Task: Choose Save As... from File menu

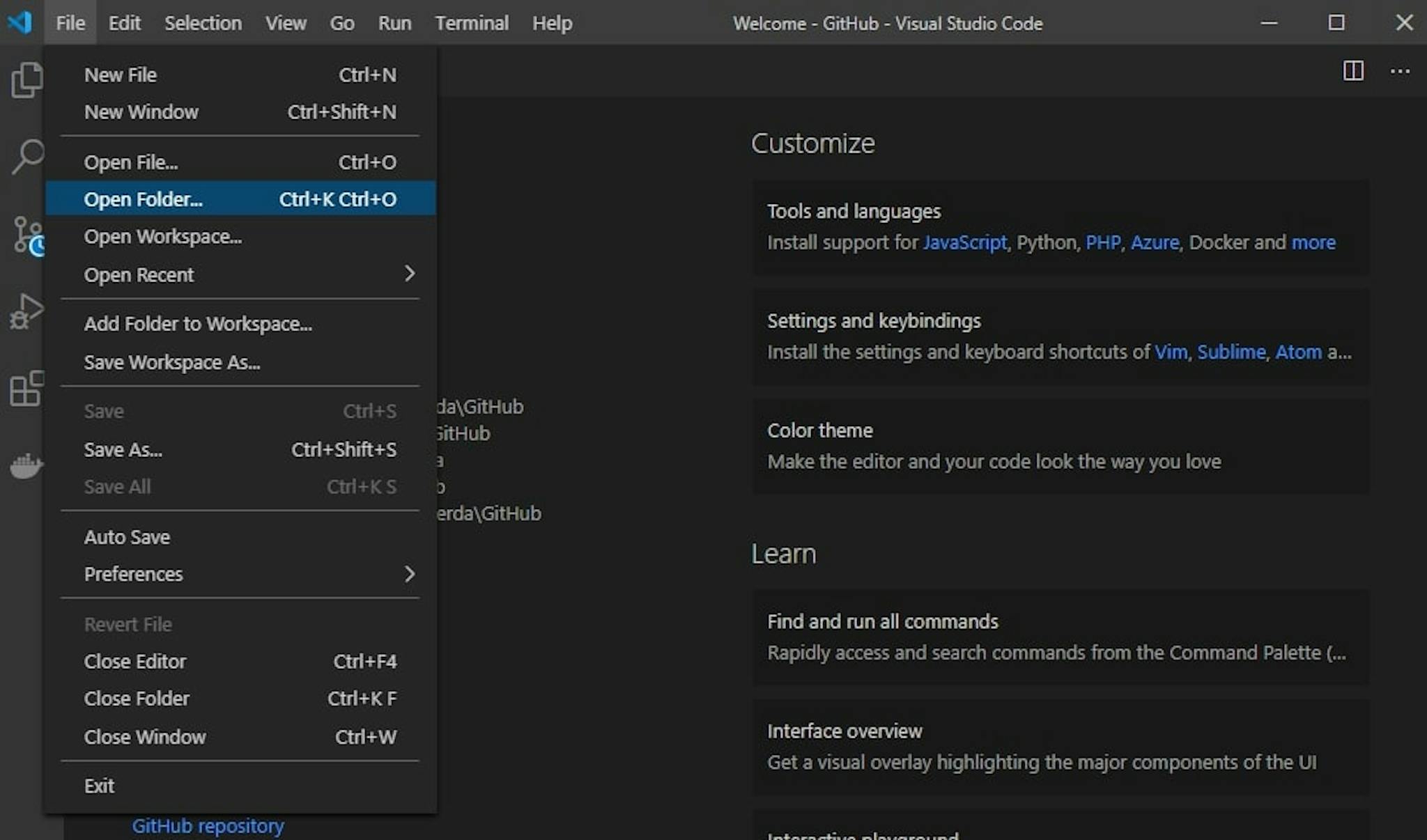Action: pos(240,450)
